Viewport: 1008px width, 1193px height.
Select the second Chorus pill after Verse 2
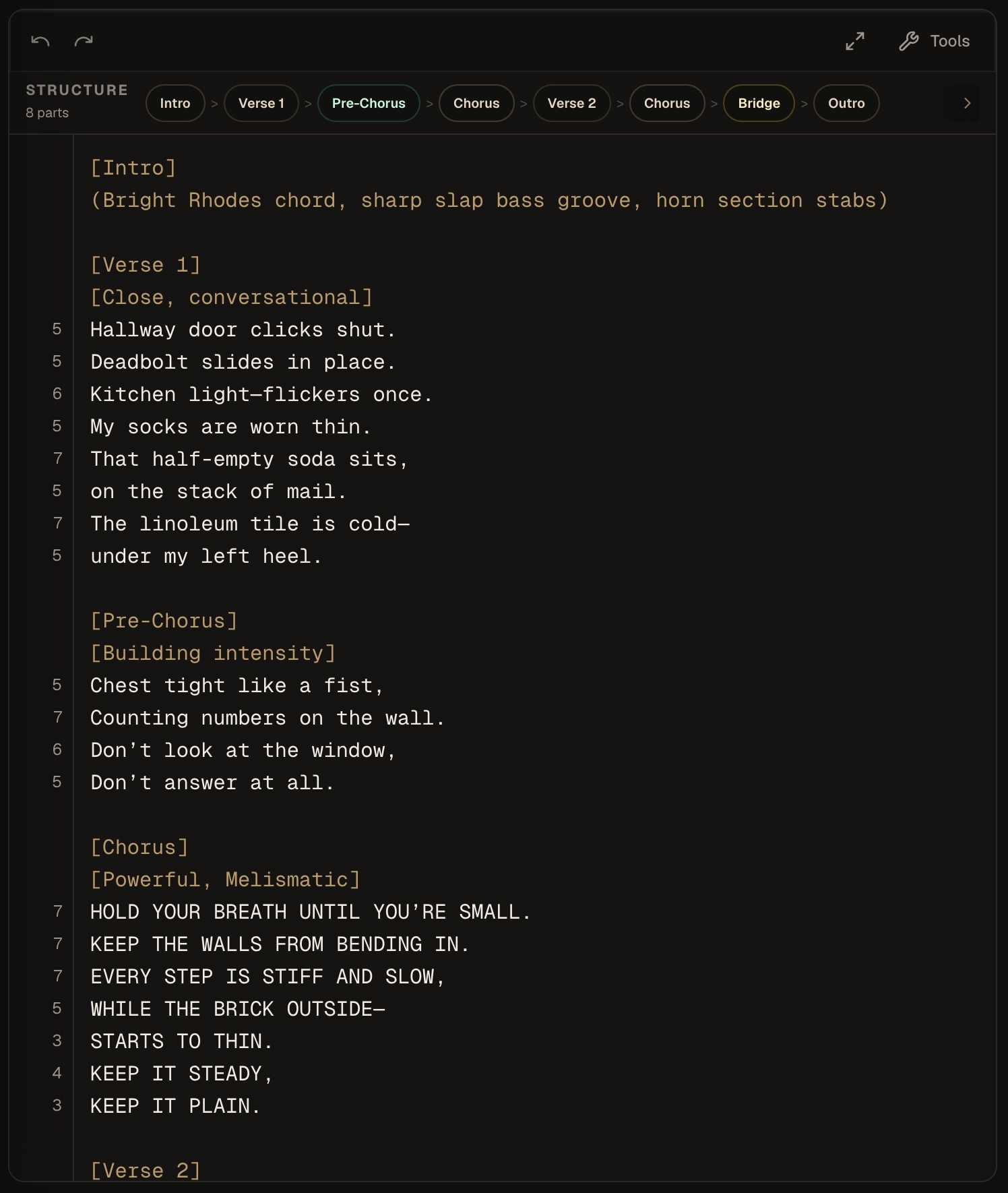[x=667, y=103]
